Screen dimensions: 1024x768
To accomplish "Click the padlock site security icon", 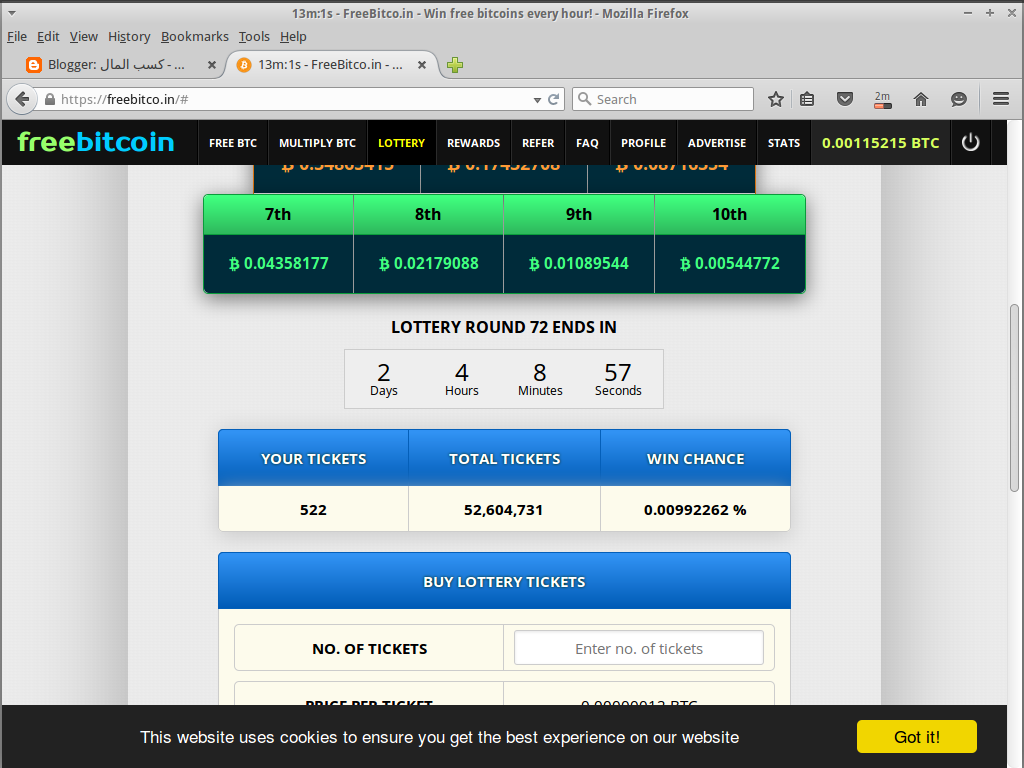I will [x=50, y=99].
